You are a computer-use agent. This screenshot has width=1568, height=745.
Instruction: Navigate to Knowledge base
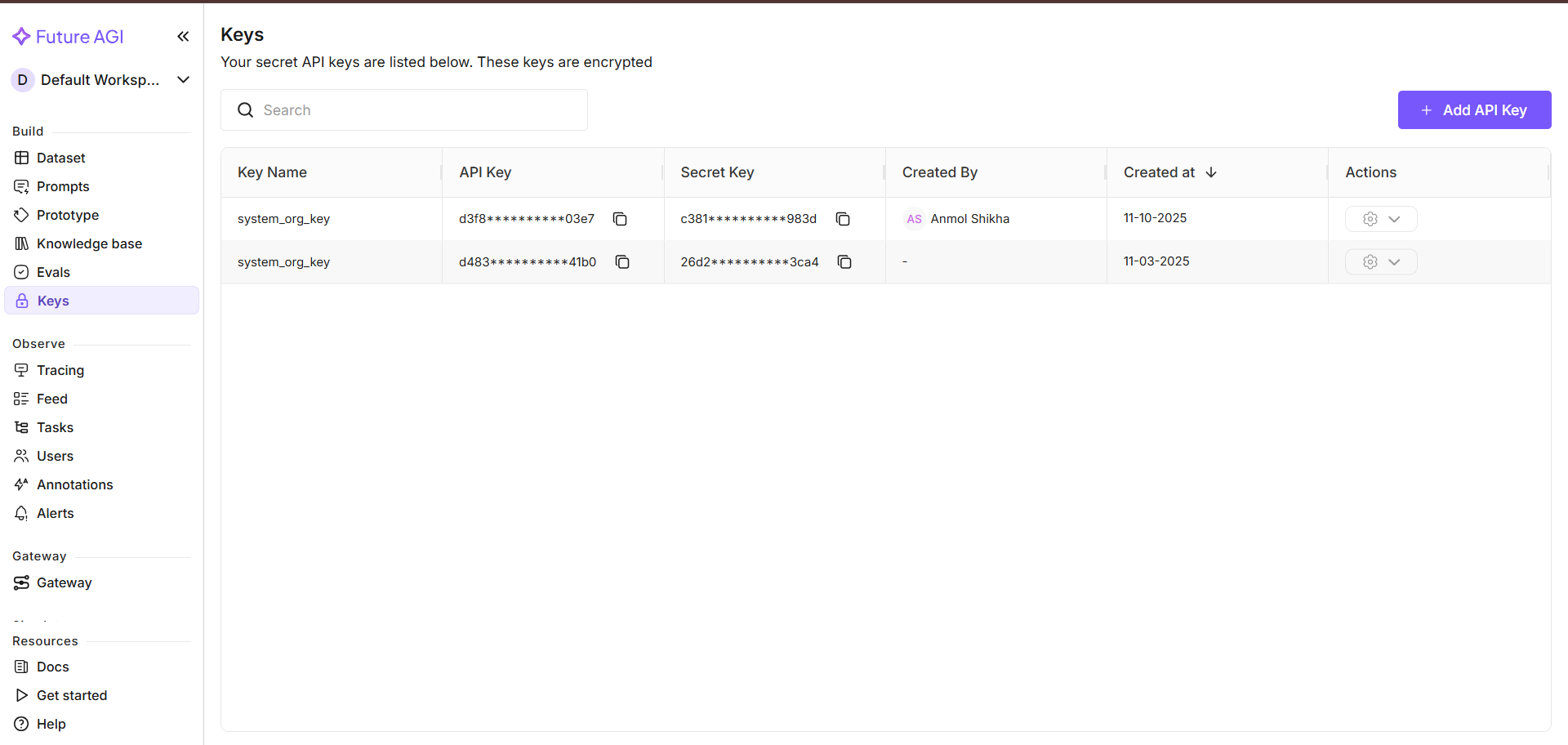tap(89, 243)
